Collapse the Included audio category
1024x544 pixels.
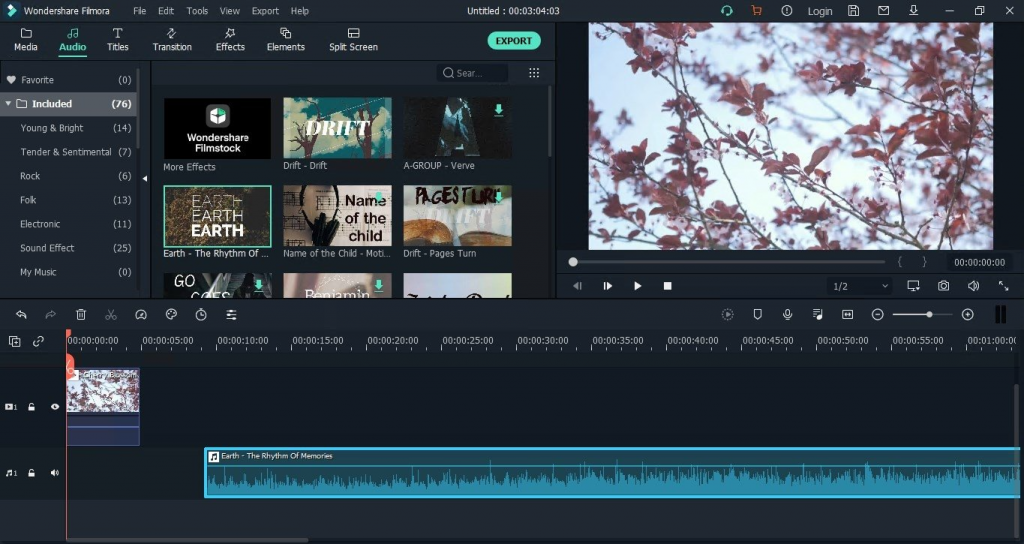pos(8,104)
